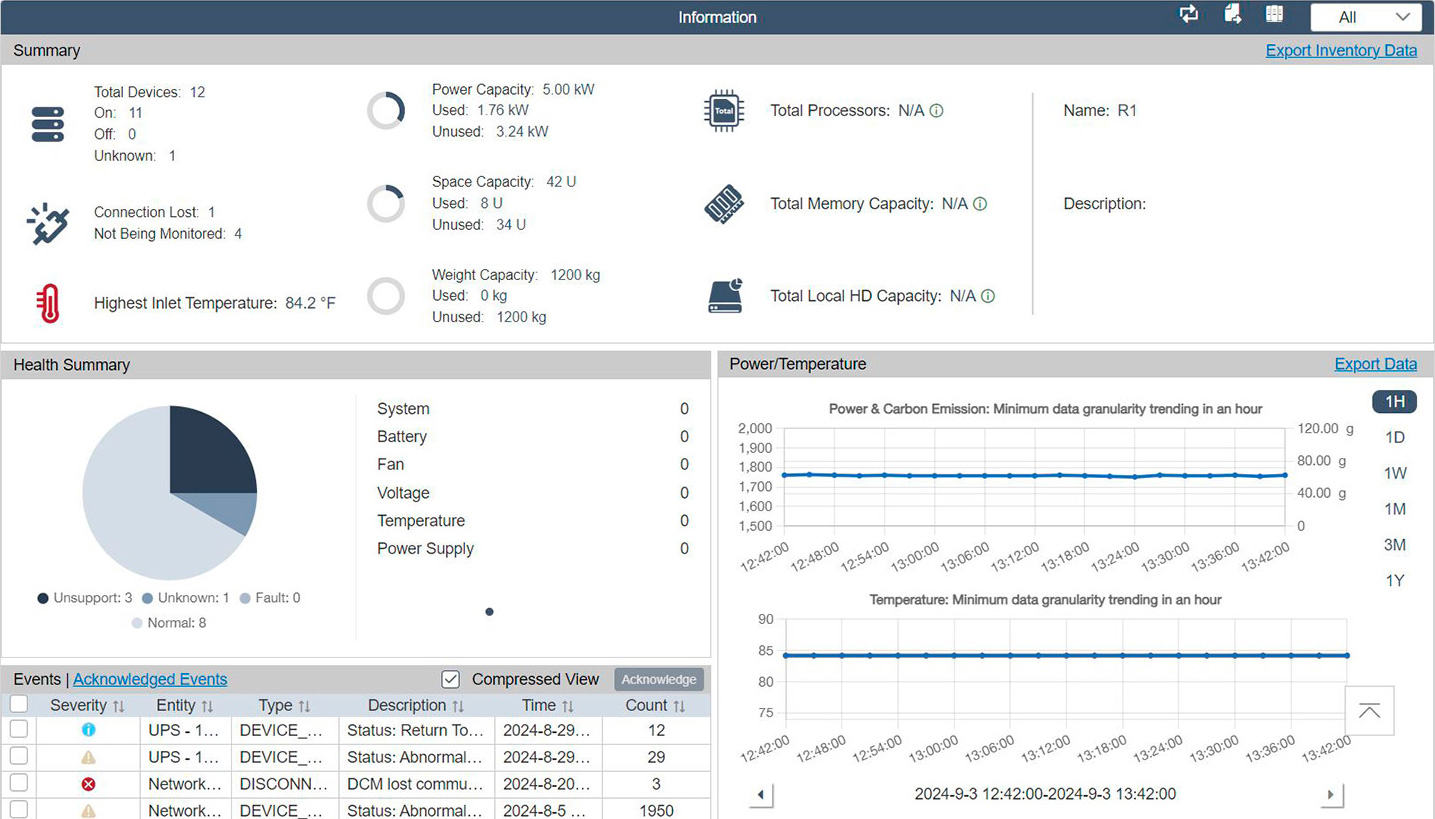Click the warning icon in count 29 row
The image size is (1435, 819).
88,757
